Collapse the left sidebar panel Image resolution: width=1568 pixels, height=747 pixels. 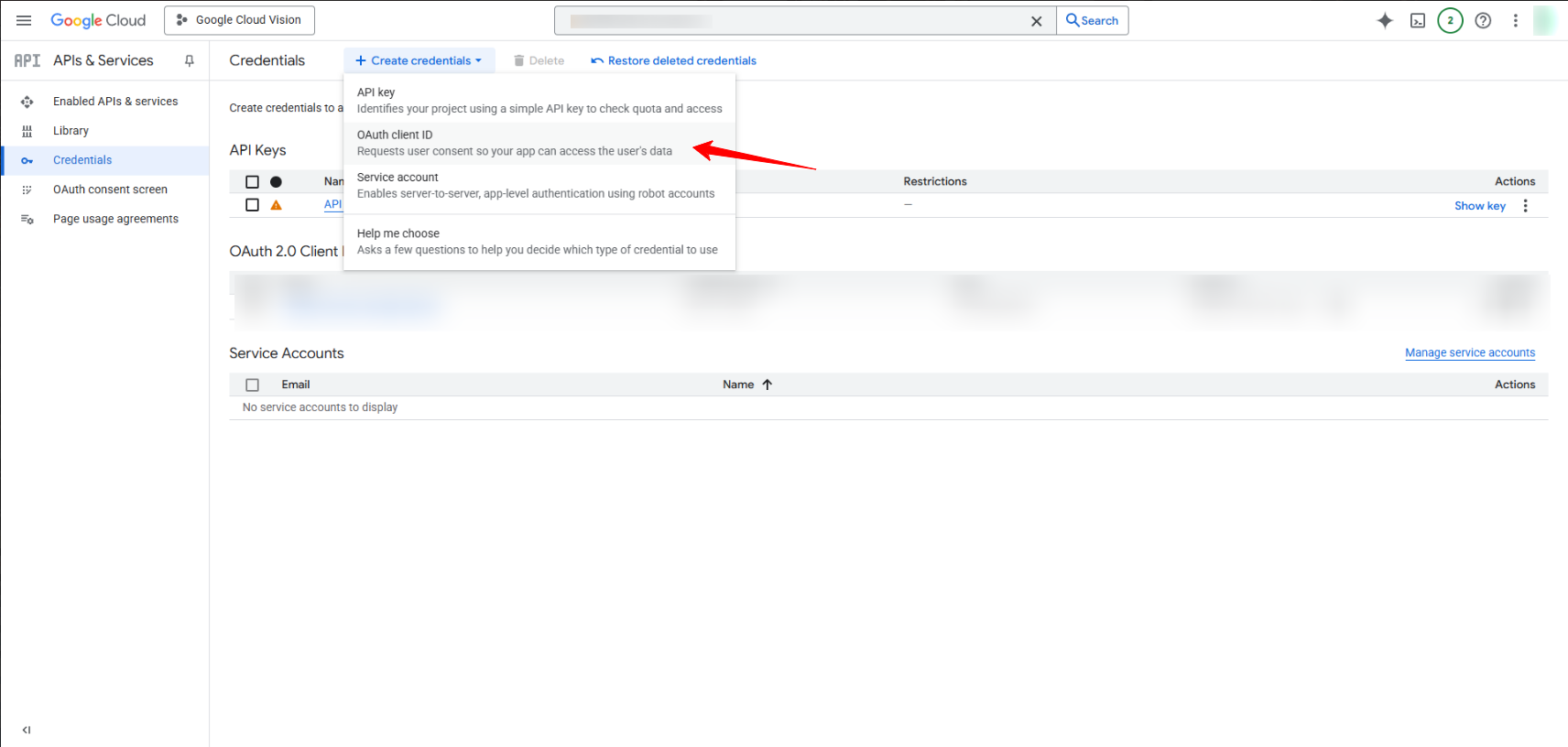pos(27,730)
